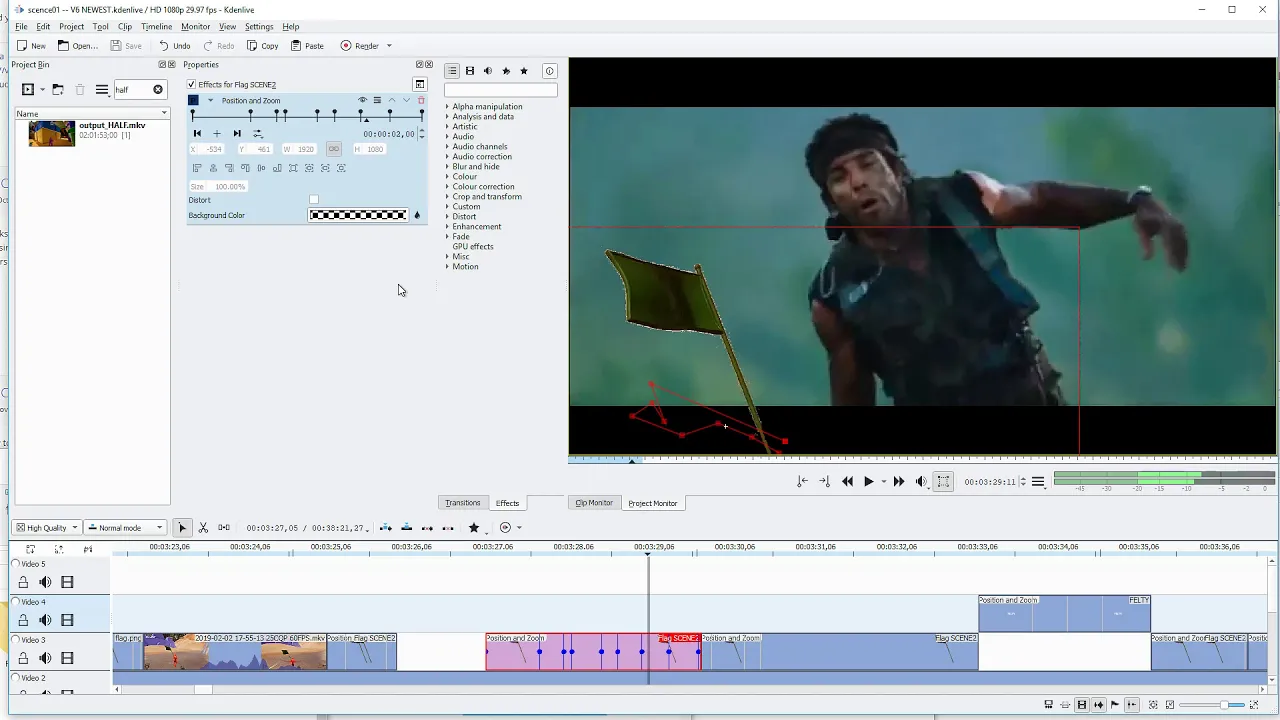The width and height of the screenshot is (1280, 720).
Task: Open the File menu
Action: coord(21,27)
